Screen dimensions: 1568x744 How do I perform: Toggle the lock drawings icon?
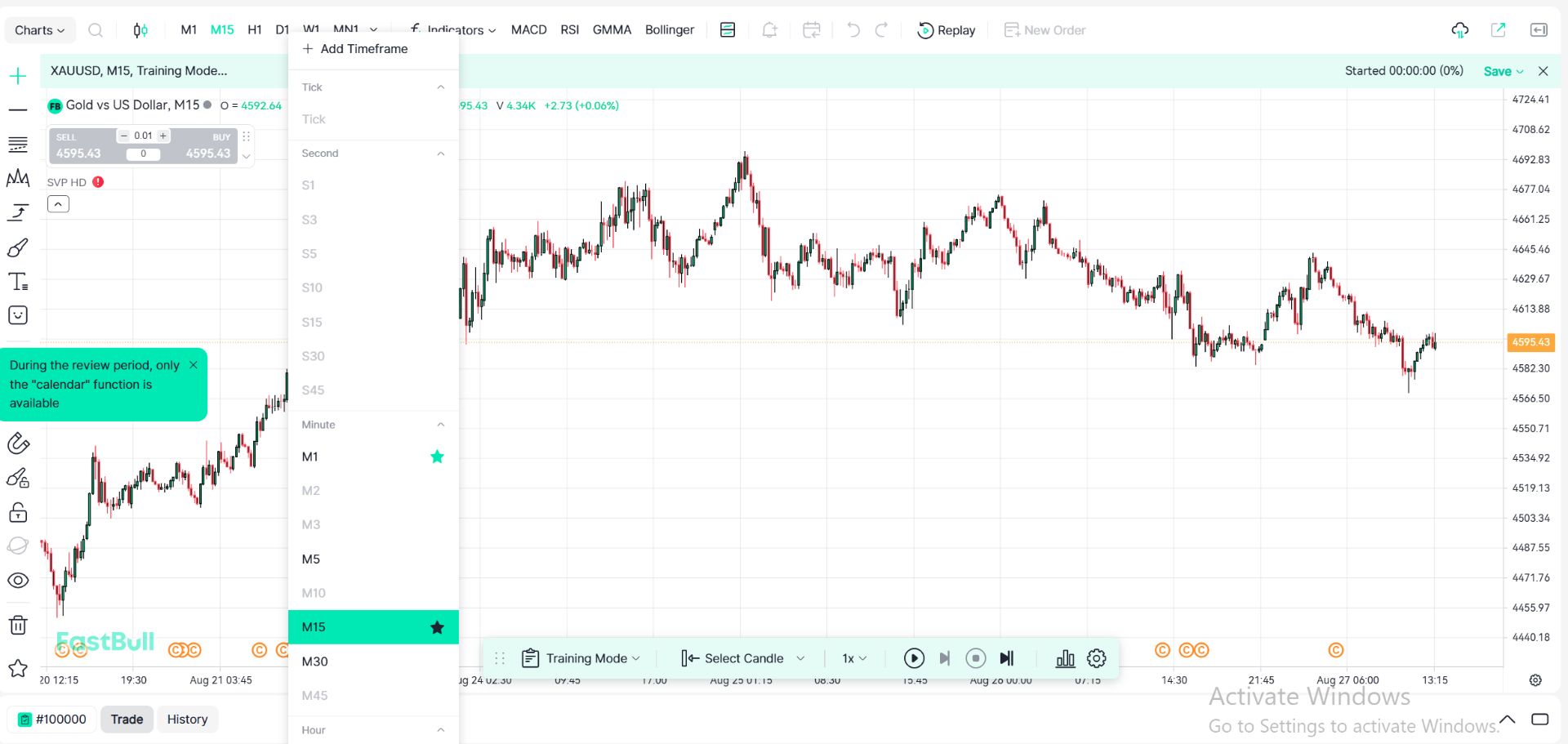tap(18, 513)
